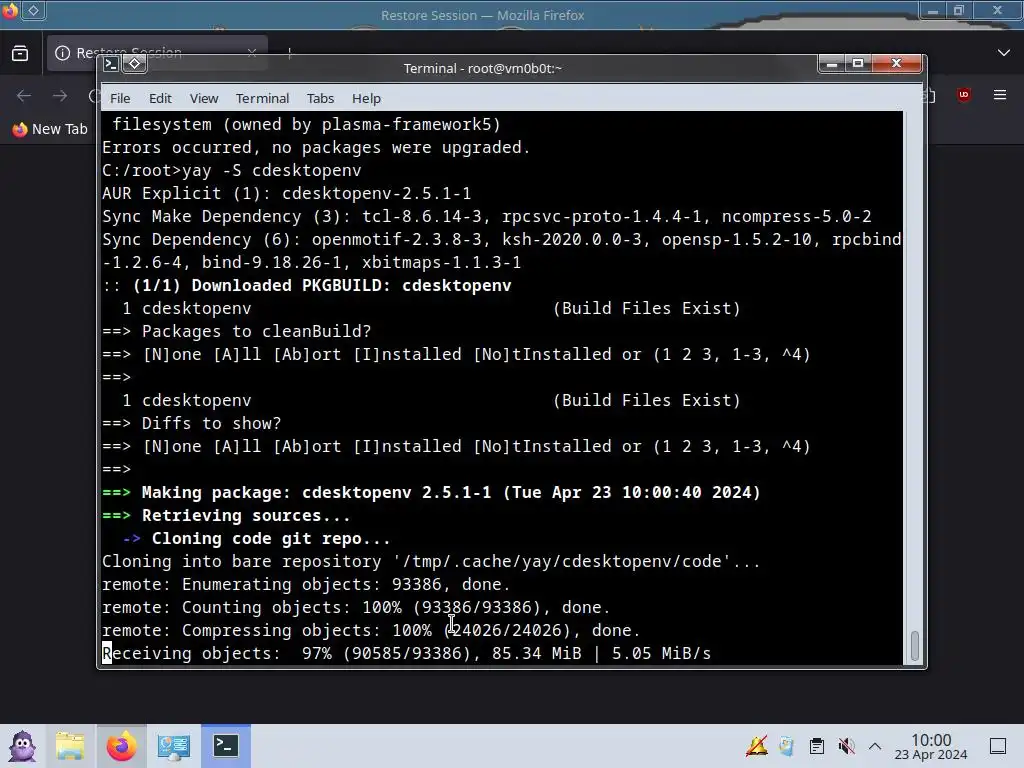1024x768 pixels.
Task: Click the pin-window diamond icon in Terminal title bar
Action: (x=135, y=63)
